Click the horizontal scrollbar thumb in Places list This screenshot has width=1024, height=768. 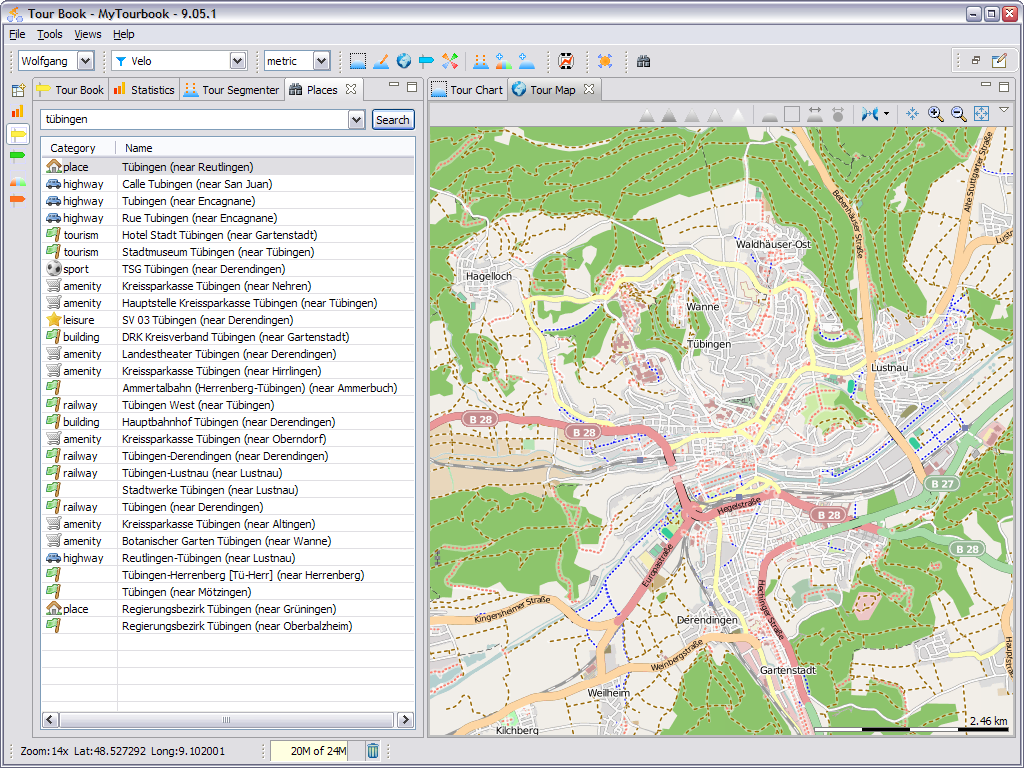[227, 720]
